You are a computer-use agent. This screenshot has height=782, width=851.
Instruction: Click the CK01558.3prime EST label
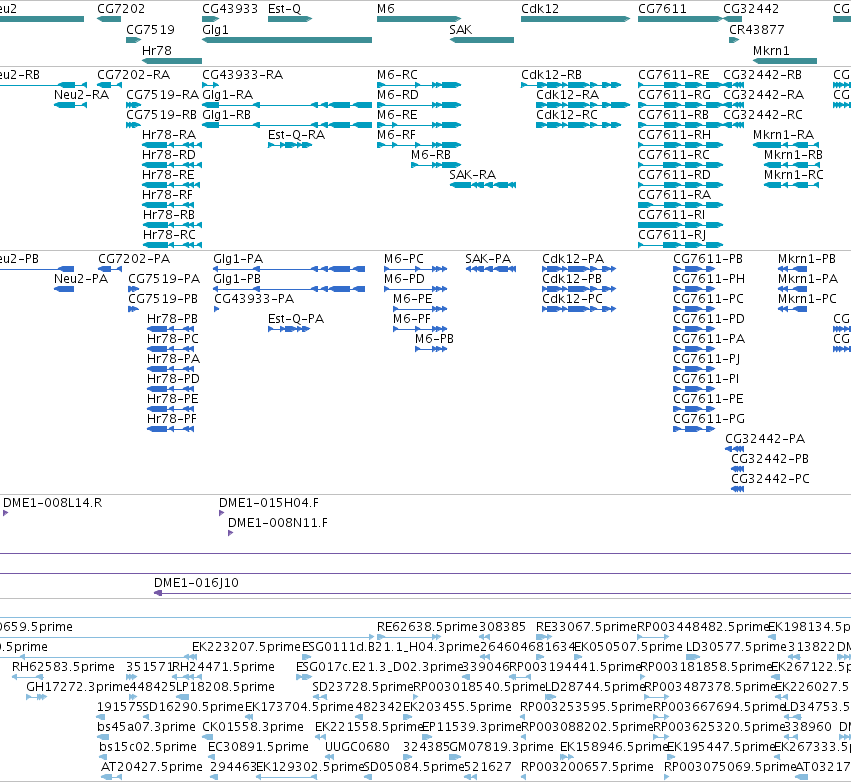[x=253, y=727]
